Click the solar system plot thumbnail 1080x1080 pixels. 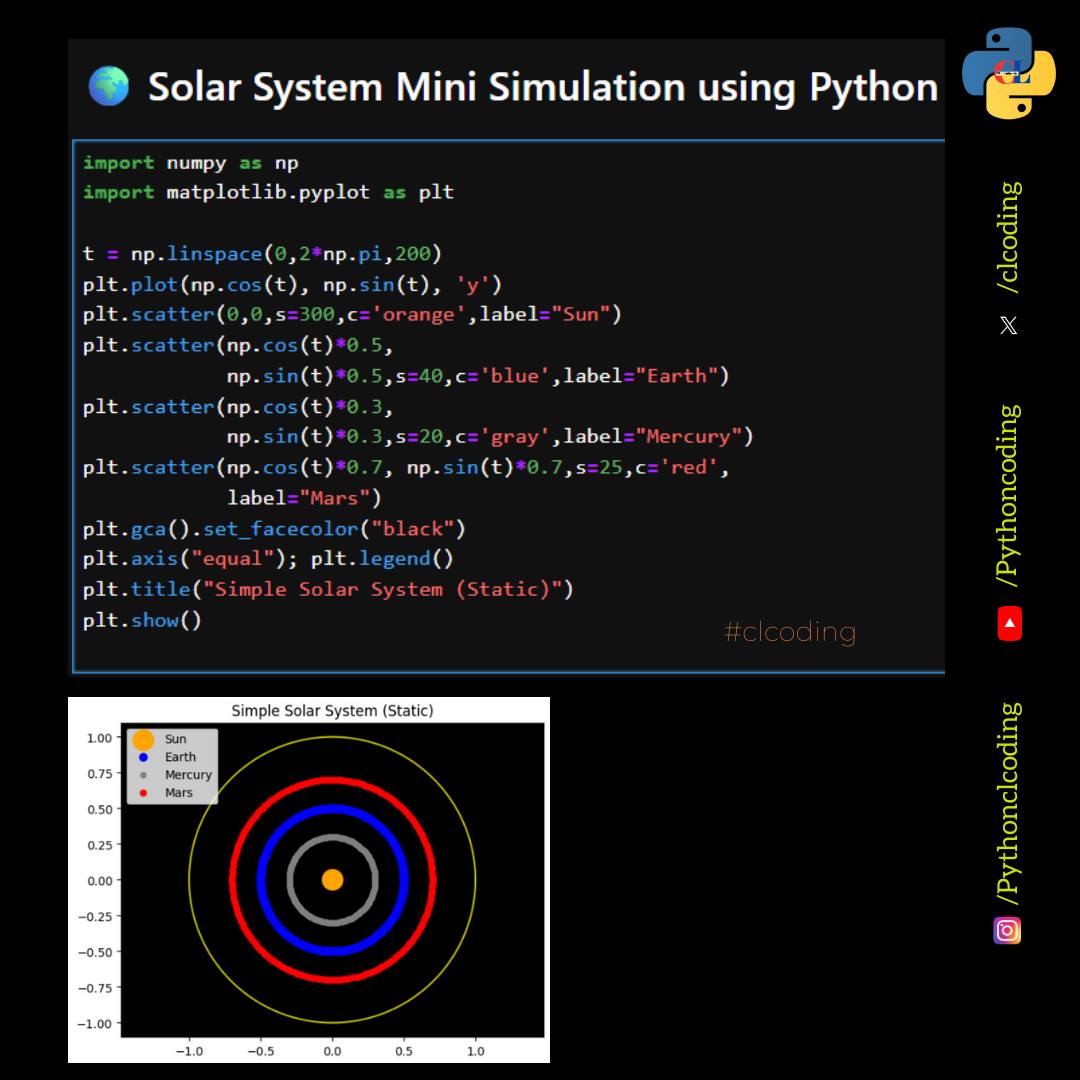(x=309, y=880)
